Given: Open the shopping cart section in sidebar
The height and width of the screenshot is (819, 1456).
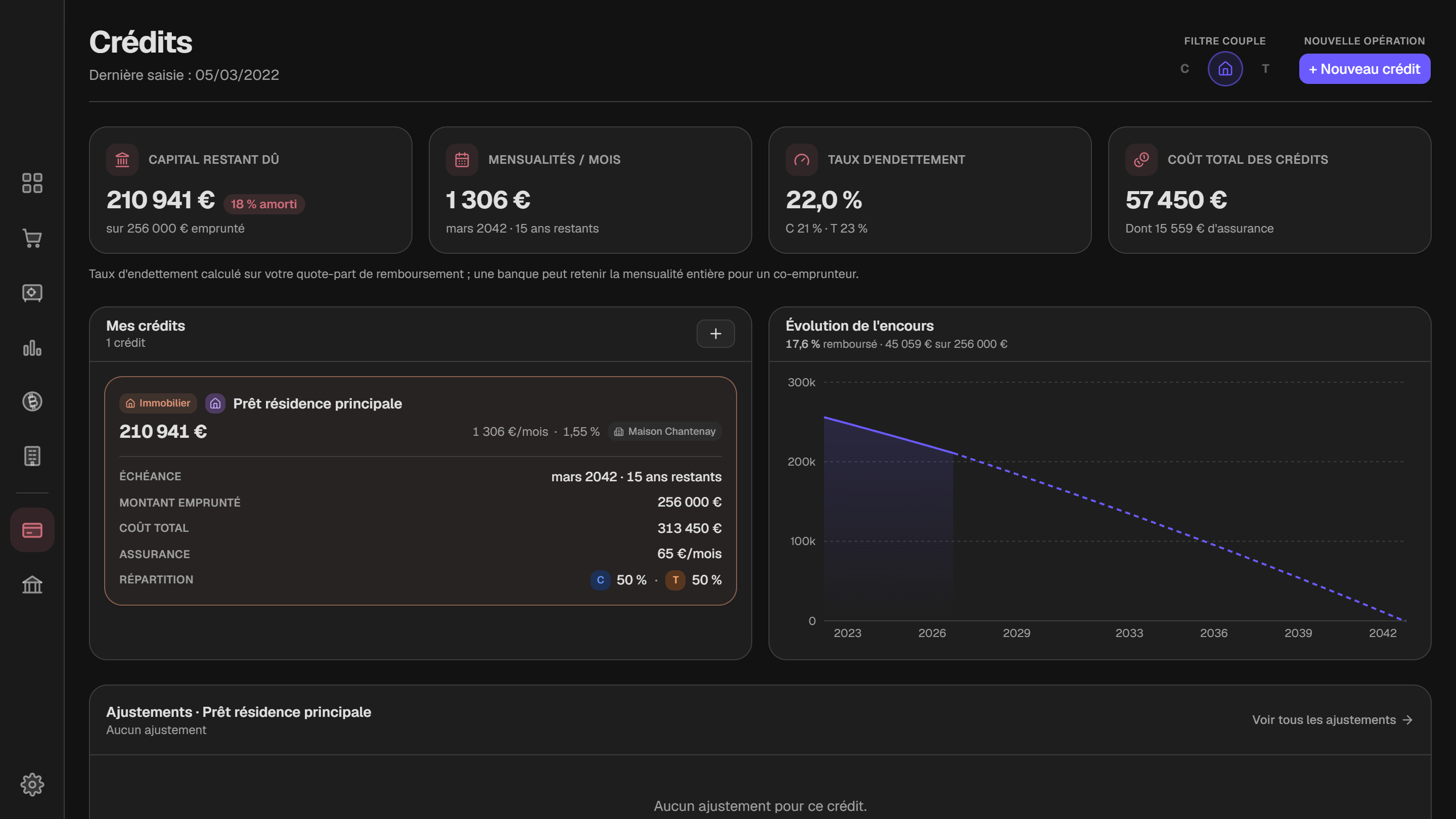Looking at the screenshot, I should point(32,238).
